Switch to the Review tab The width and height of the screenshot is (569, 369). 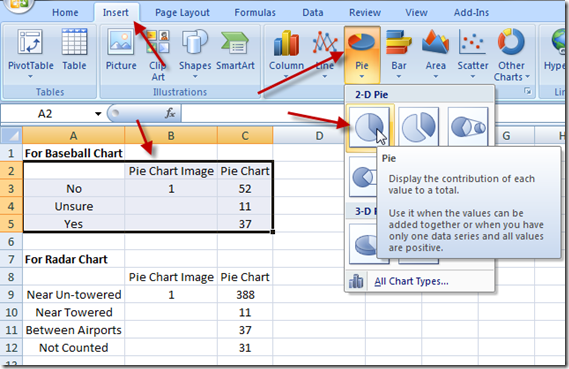click(x=365, y=13)
